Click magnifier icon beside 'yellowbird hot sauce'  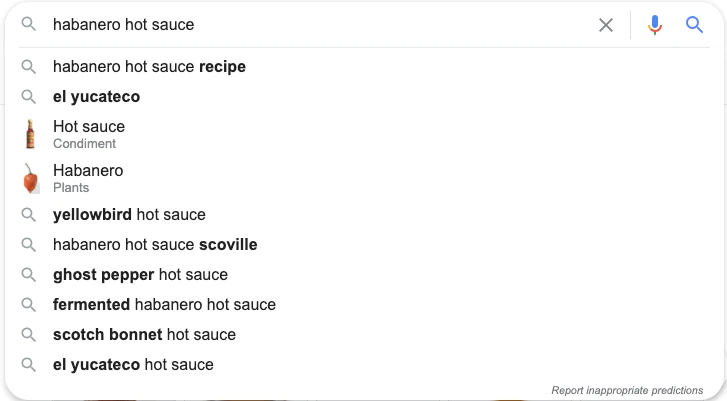coord(29,214)
